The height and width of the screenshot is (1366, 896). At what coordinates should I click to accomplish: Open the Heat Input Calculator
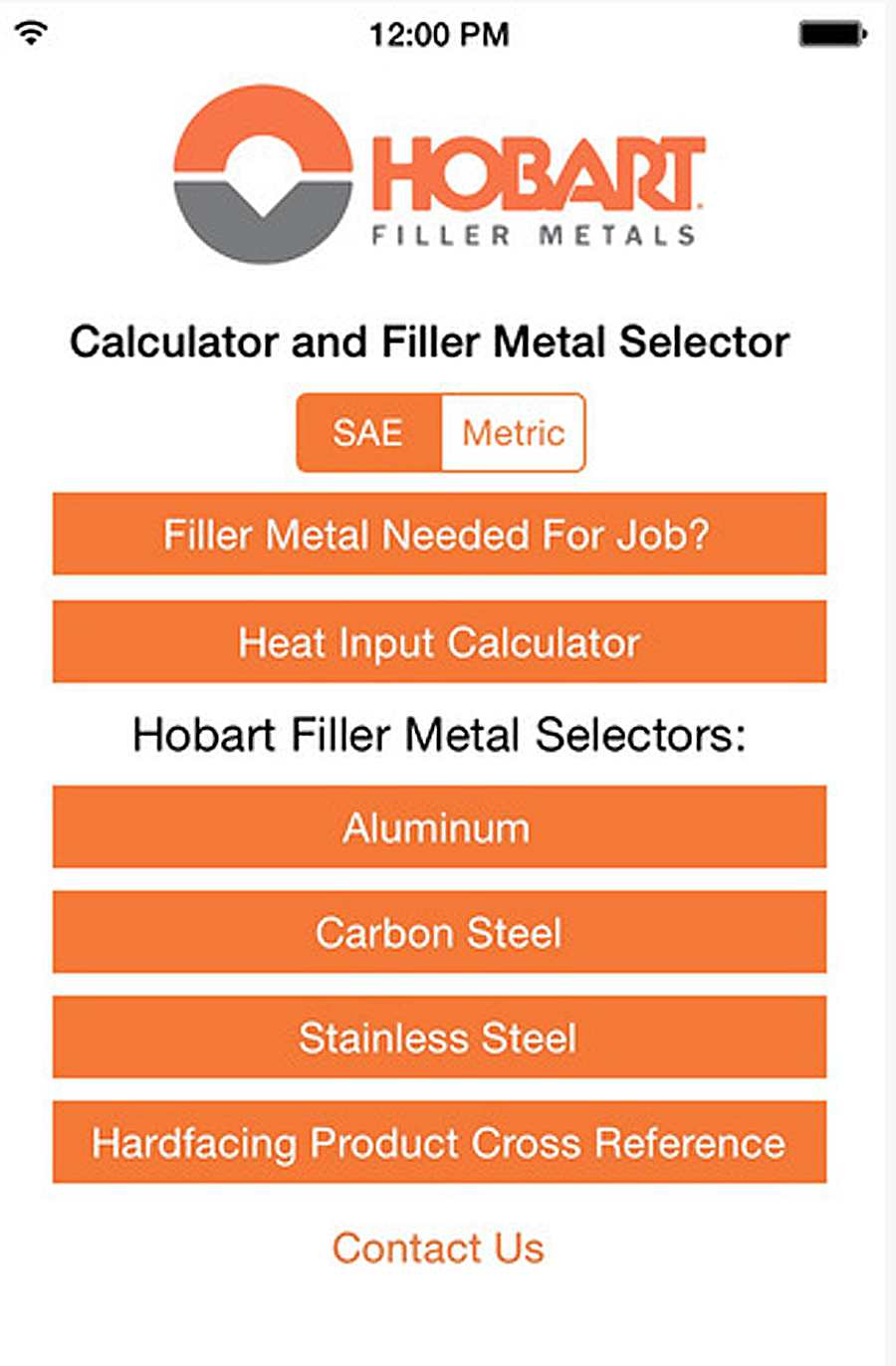coord(439,642)
